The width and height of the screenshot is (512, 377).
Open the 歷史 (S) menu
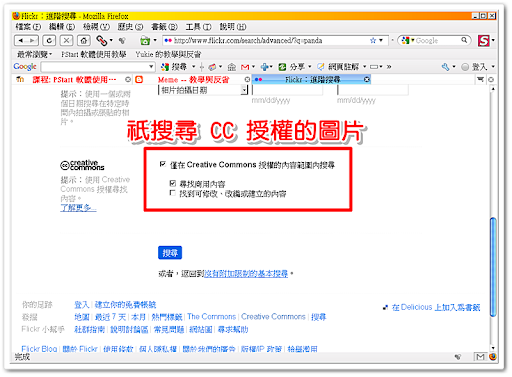(130, 27)
